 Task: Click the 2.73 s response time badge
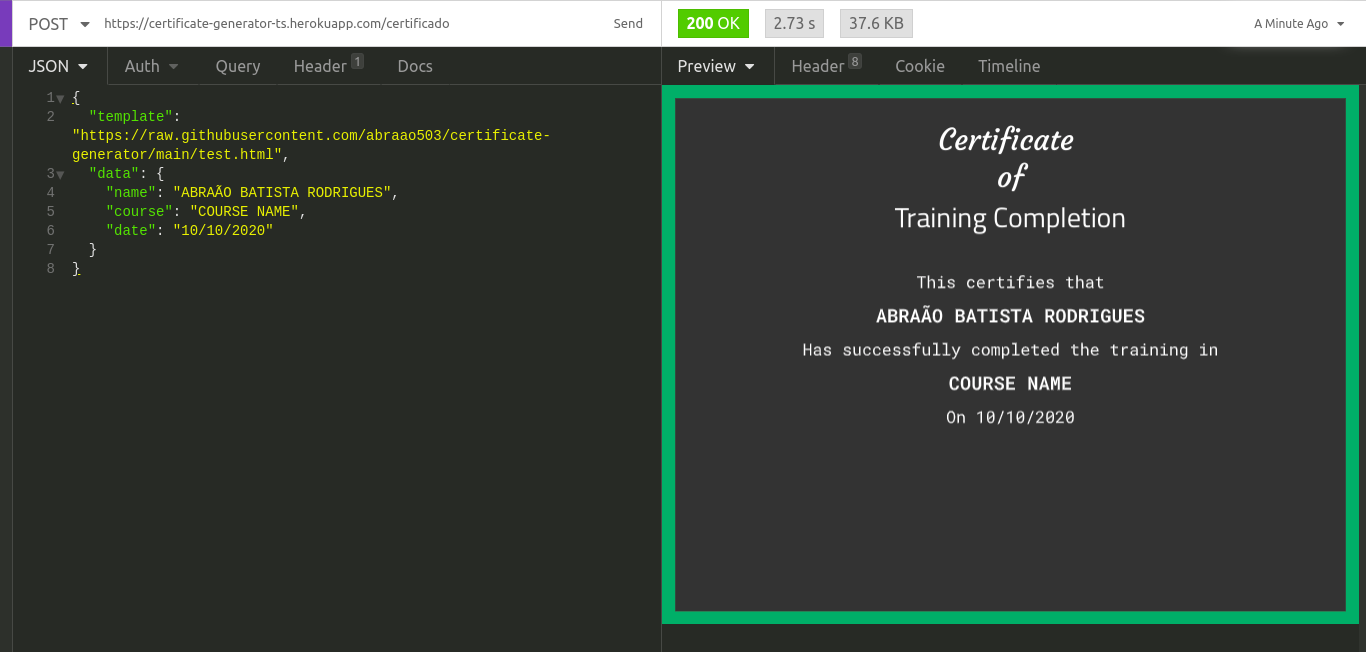(x=793, y=22)
